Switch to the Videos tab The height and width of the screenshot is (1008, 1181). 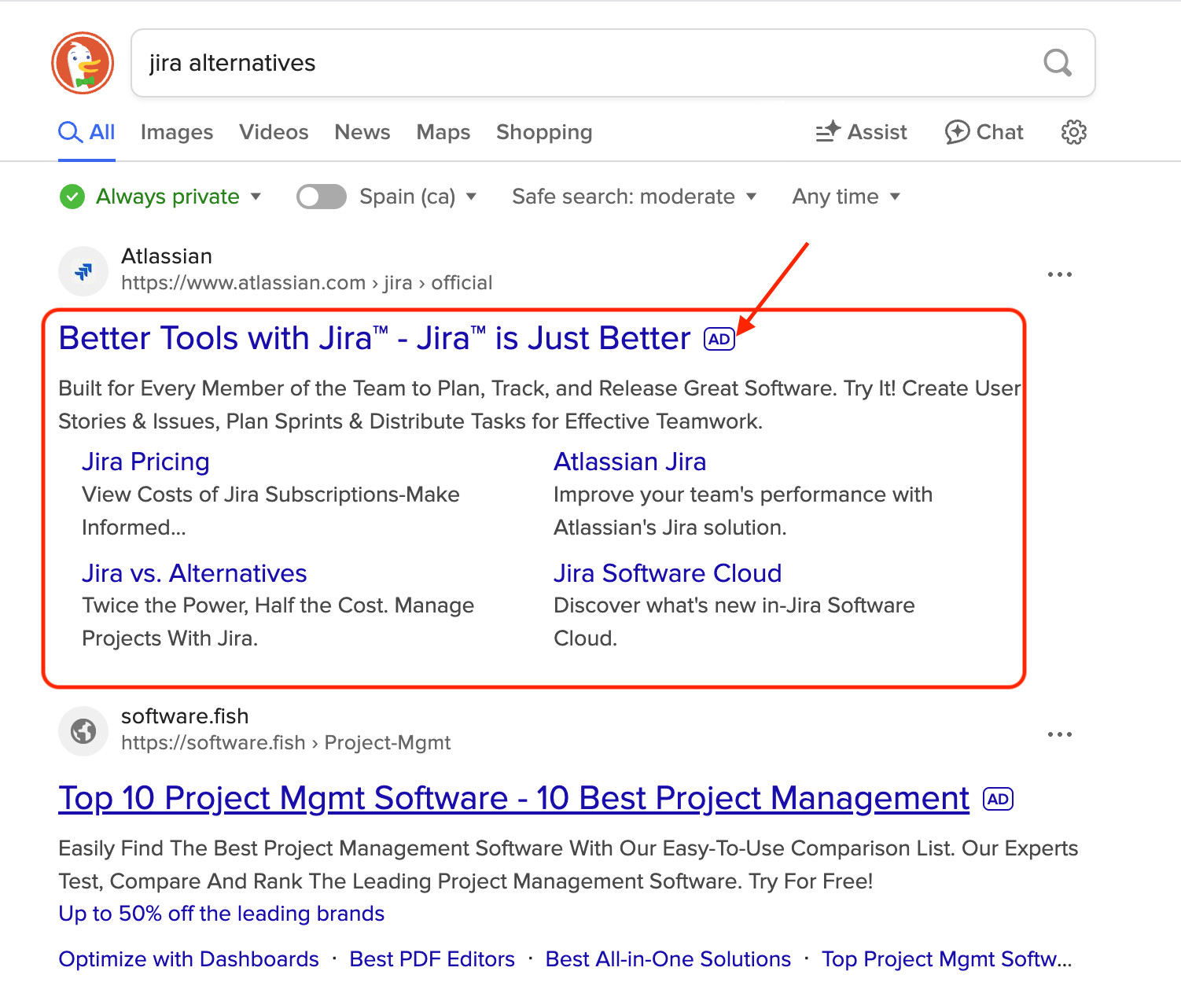[274, 132]
